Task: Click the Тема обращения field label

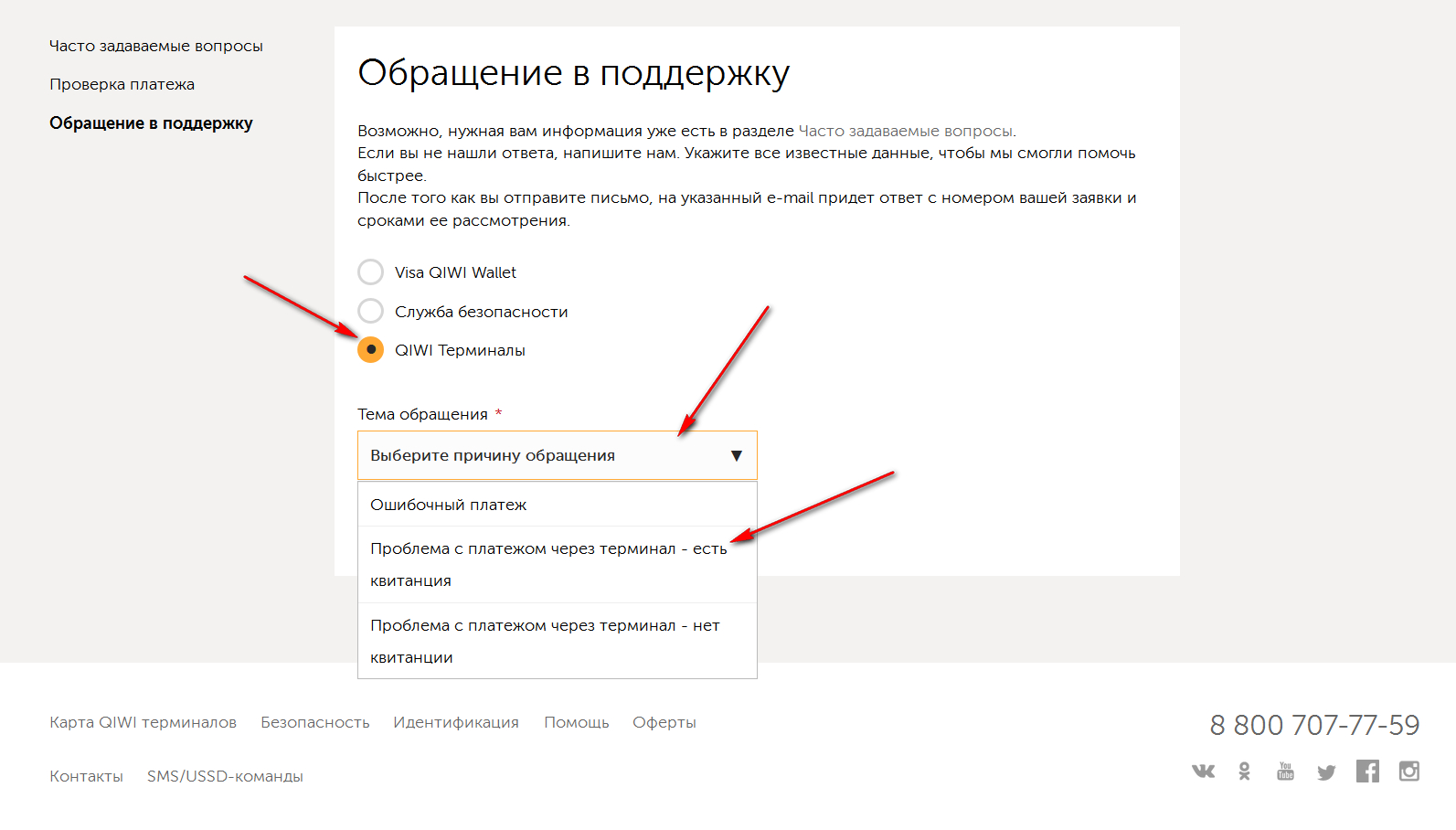Action: point(422,414)
